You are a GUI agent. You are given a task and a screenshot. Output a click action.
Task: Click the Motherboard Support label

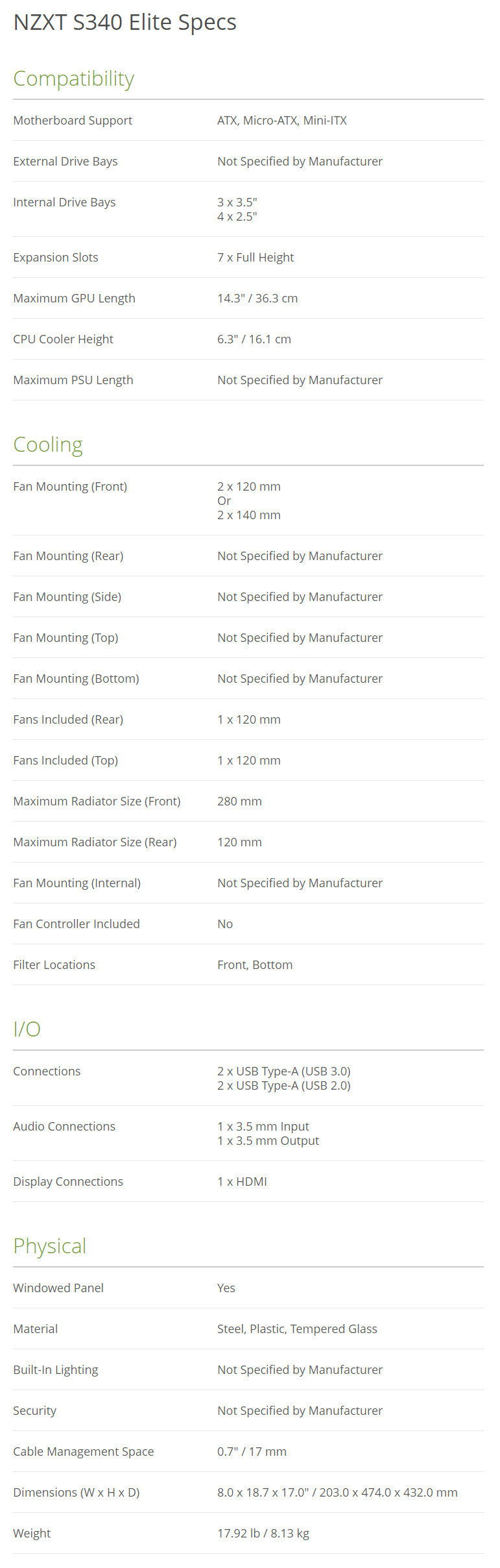[x=73, y=121]
